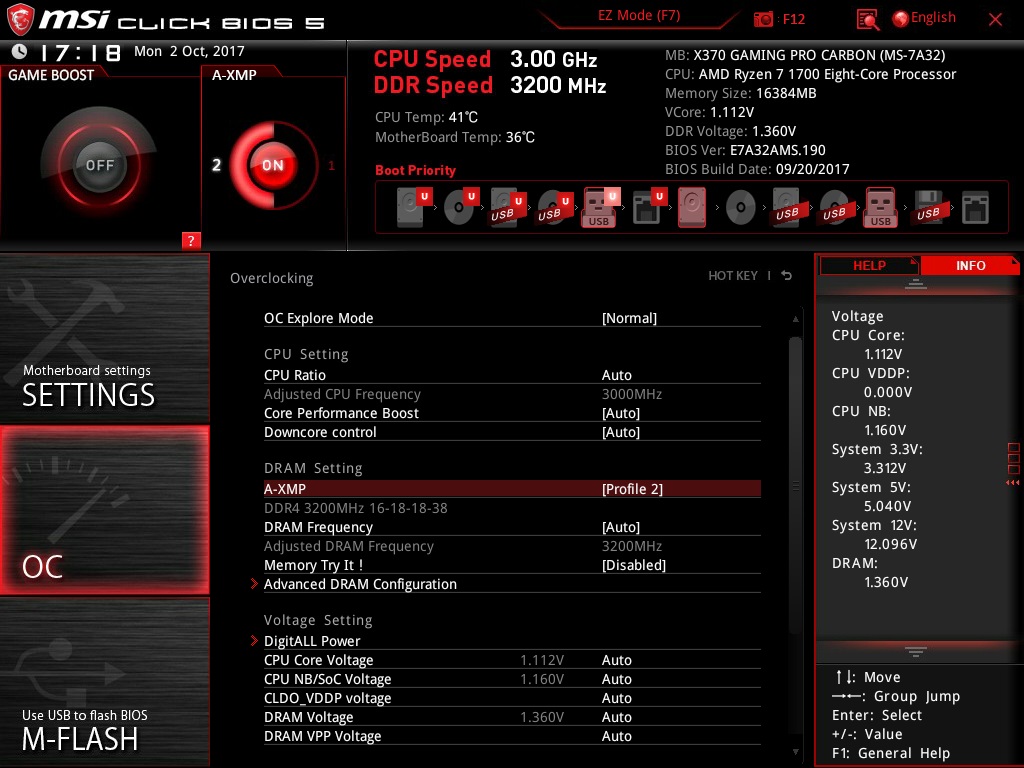Image resolution: width=1024 pixels, height=768 pixels.
Task: Click the red triple-arrow icon on right edge
Action: tap(1013, 483)
